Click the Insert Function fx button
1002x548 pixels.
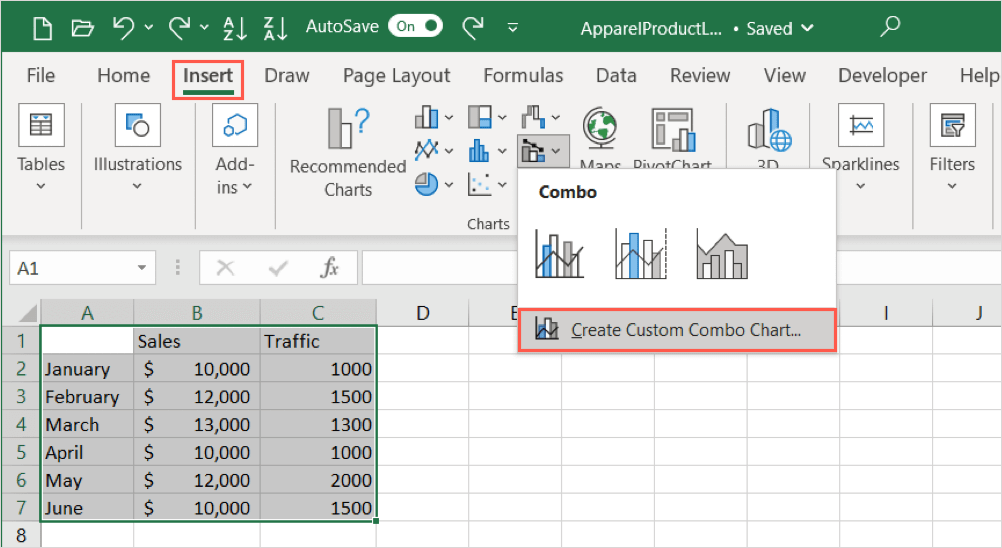[329, 268]
